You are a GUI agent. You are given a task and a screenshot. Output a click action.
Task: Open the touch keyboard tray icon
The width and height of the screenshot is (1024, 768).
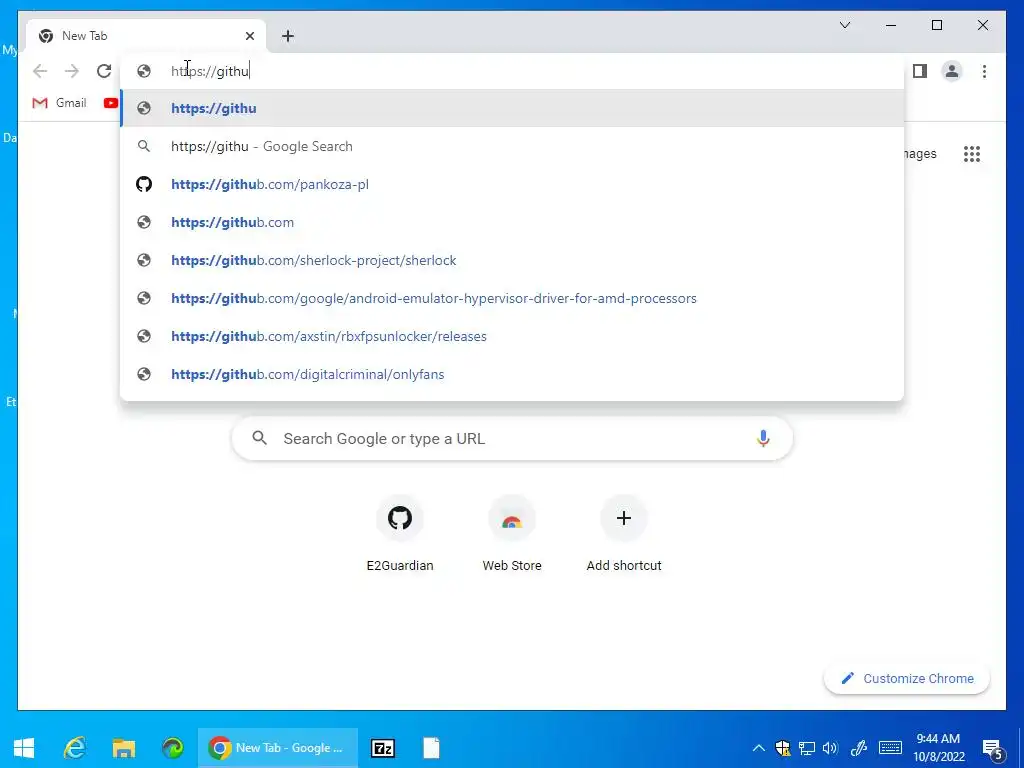890,748
